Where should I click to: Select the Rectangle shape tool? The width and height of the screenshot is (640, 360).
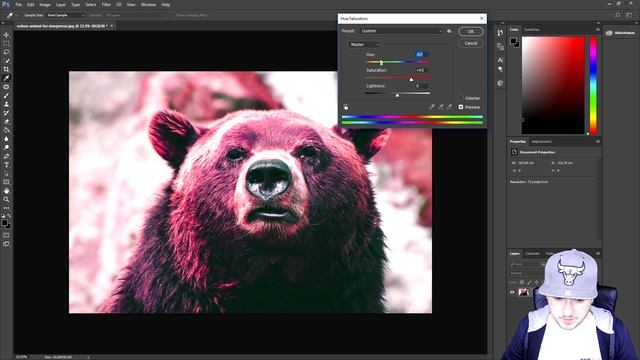[x=6, y=182]
